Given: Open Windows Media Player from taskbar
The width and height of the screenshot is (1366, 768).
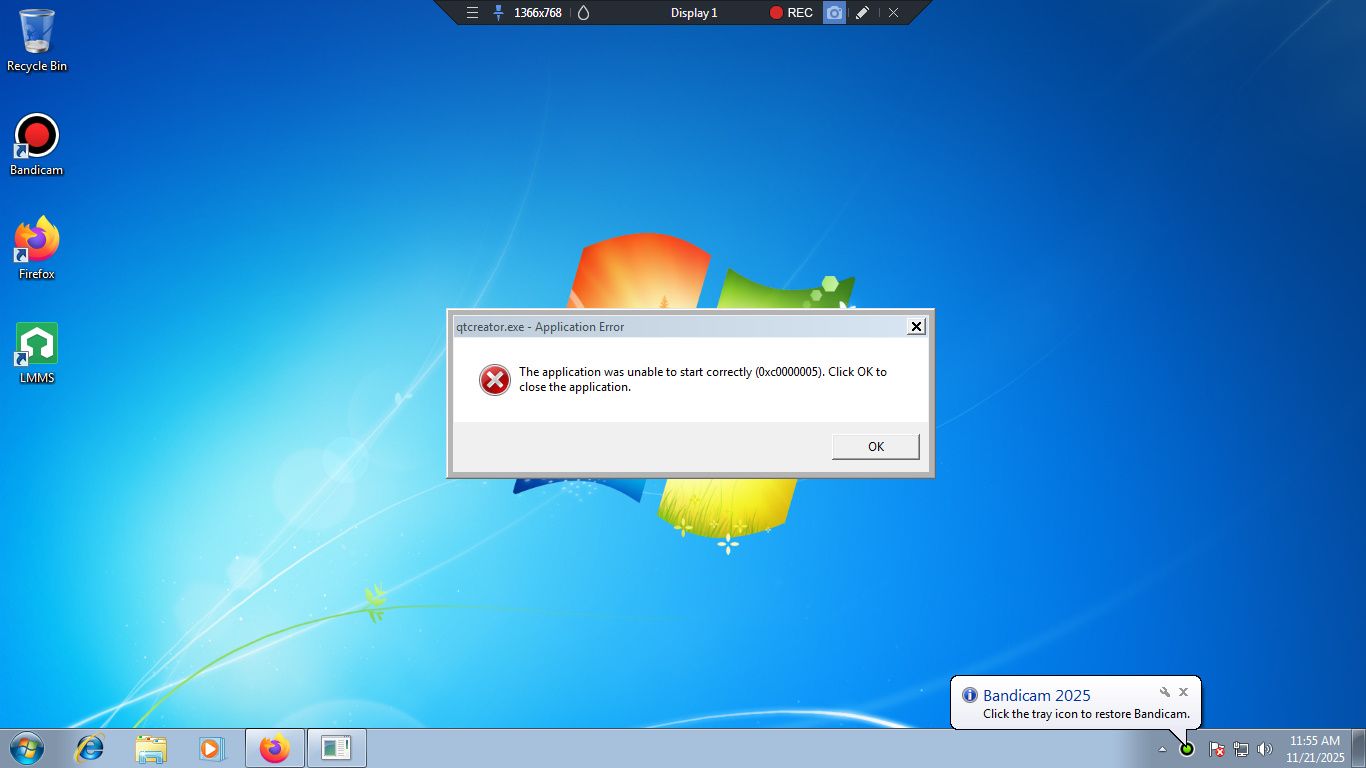Looking at the screenshot, I should [210, 748].
